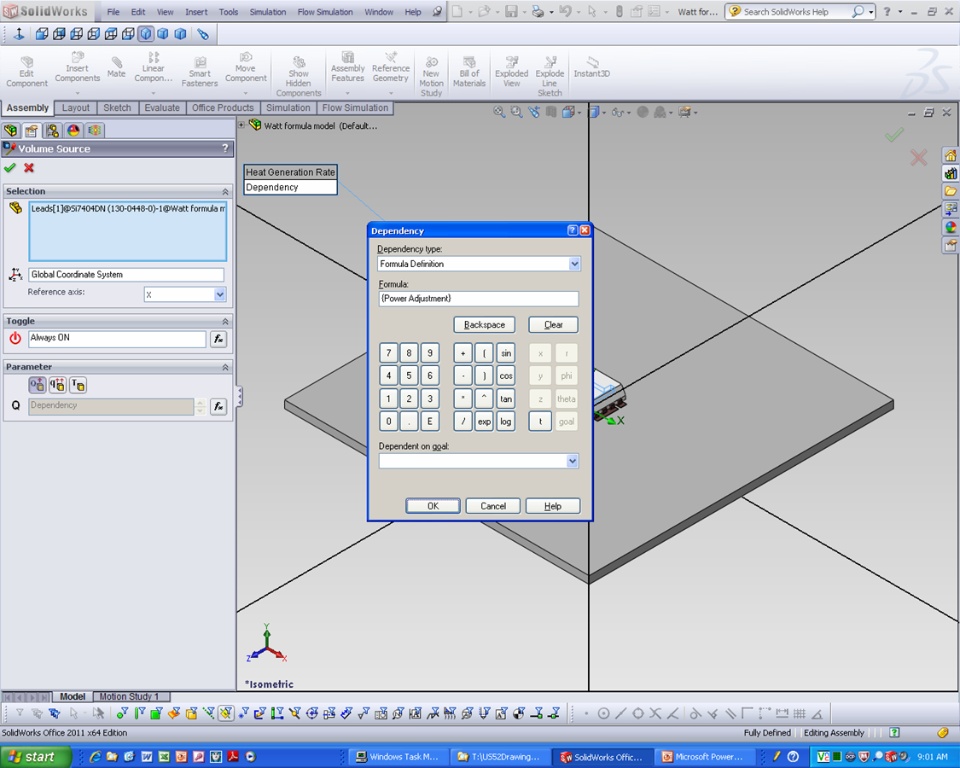960x768 pixels.
Task: Click the Backspace button
Action: click(484, 325)
